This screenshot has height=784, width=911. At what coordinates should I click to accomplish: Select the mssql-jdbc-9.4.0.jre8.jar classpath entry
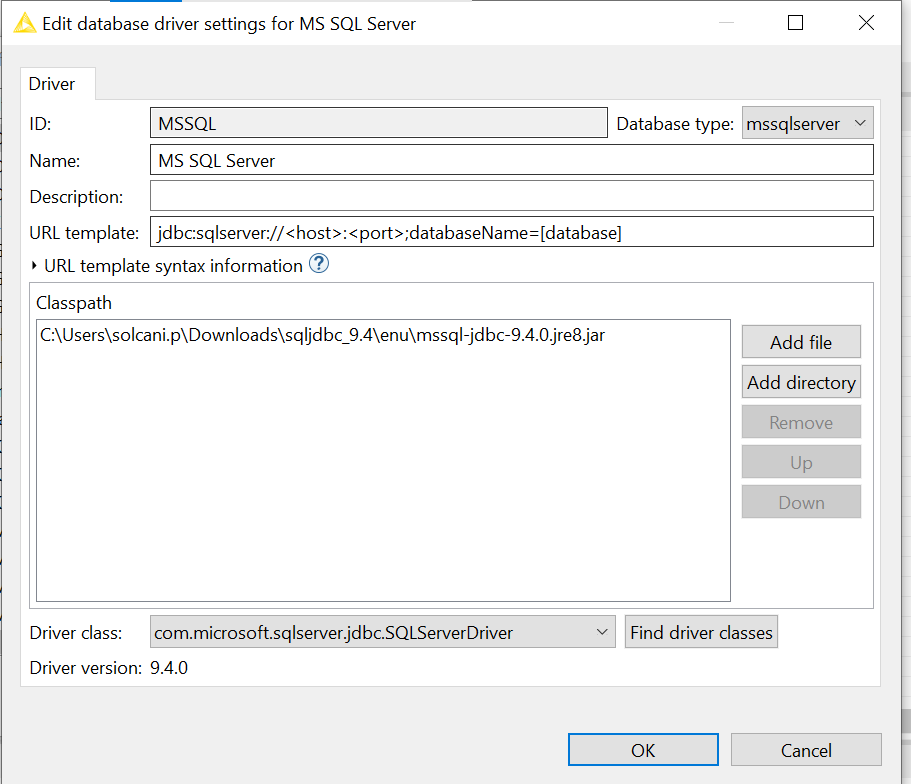click(x=322, y=336)
